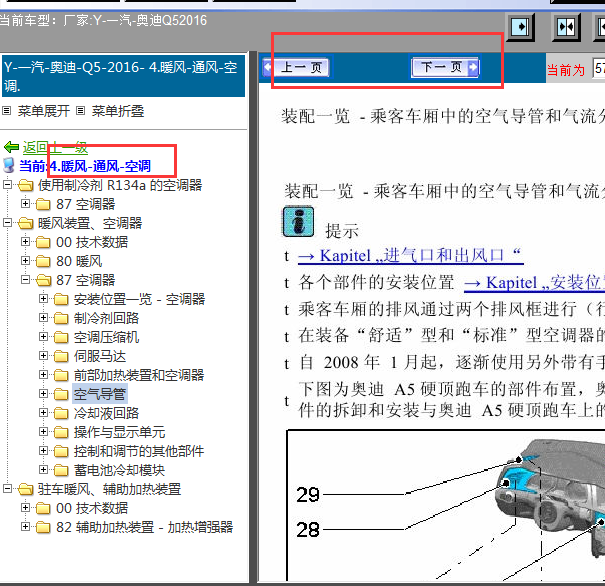Collapse 暖风装置、空调器 node
The image size is (605, 586).
pos(7,223)
